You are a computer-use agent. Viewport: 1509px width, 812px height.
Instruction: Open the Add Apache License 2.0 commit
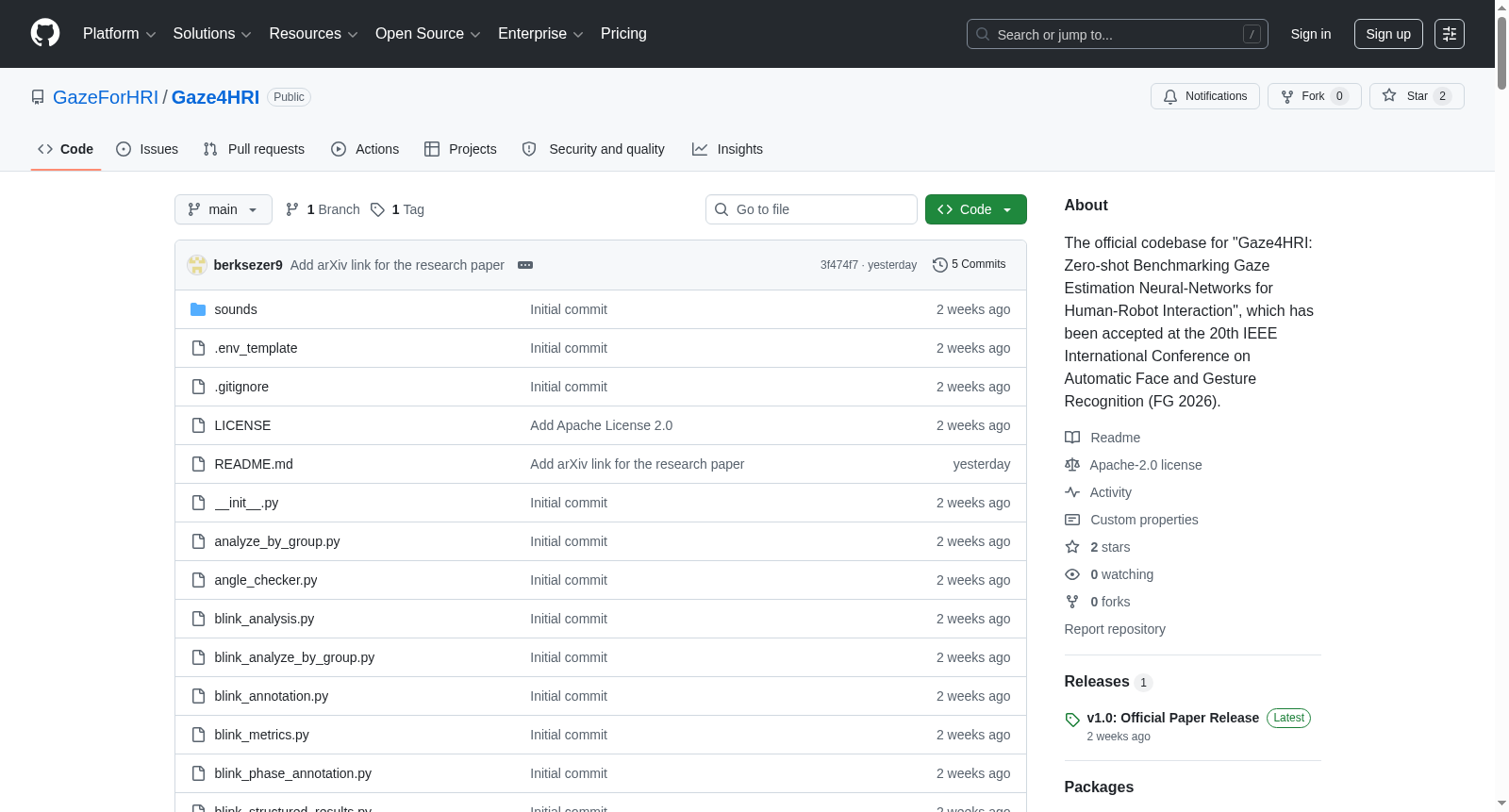click(x=602, y=425)
